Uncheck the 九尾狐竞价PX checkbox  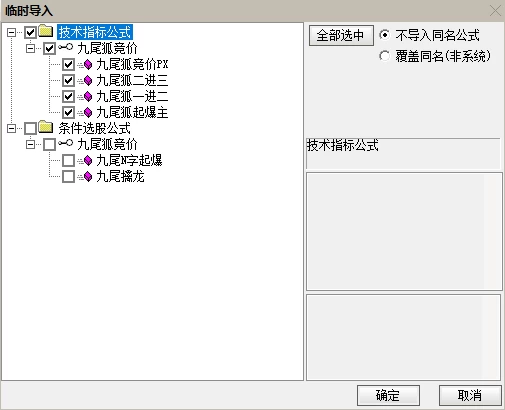coord(68,64)
